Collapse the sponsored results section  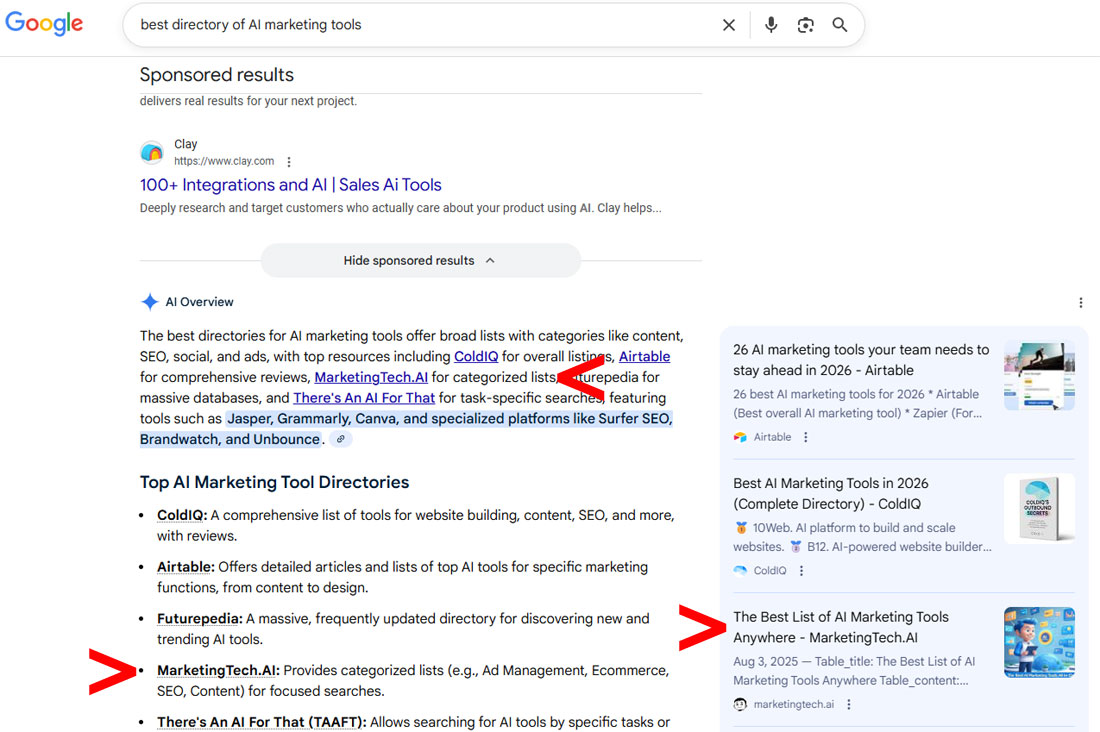(420, 260)
